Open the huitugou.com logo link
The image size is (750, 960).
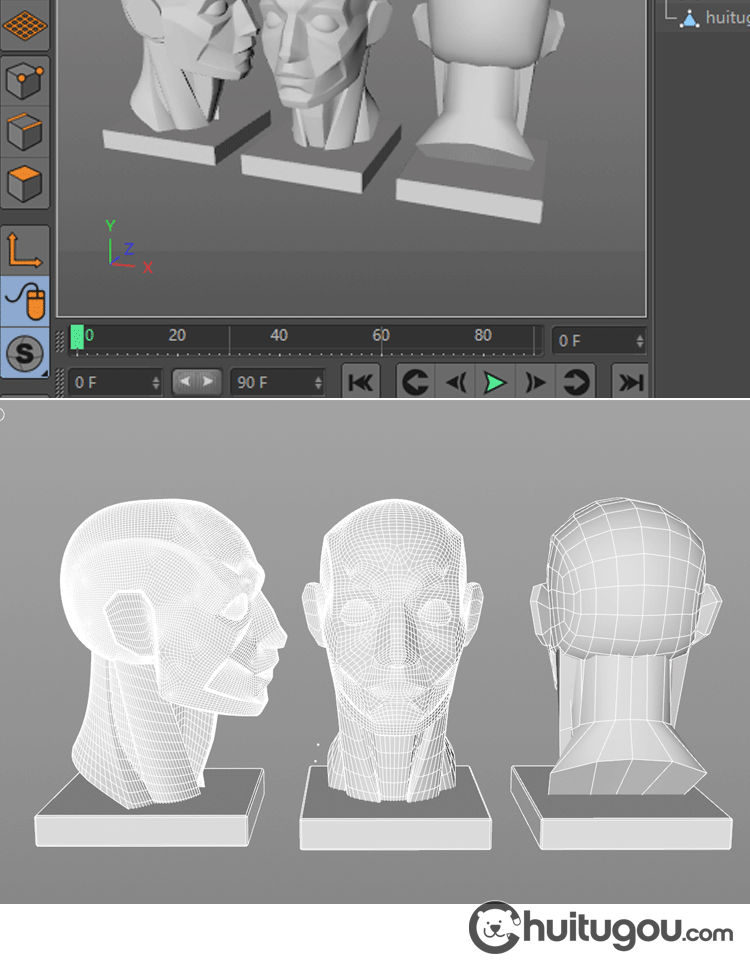tap(601, 929)
